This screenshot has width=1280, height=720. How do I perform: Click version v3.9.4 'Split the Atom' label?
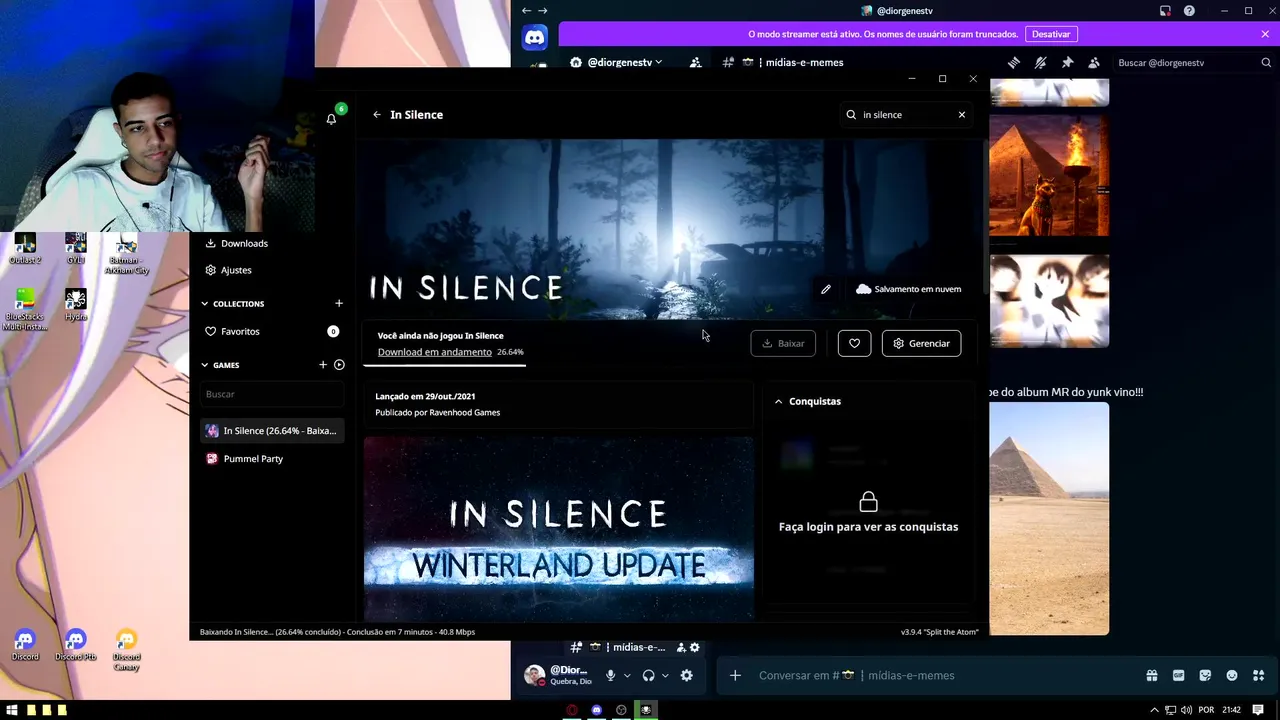click(x=939, y=632)
